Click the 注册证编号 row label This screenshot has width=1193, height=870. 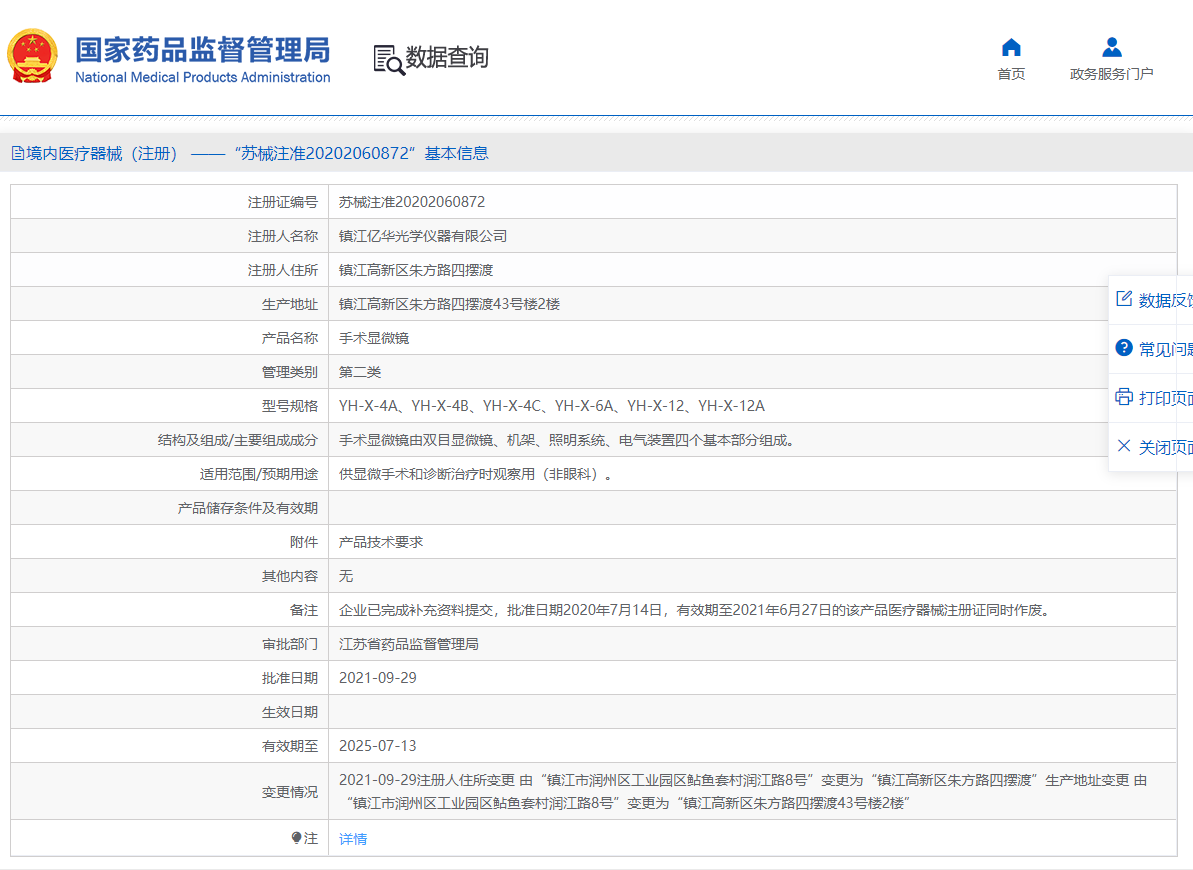(x=282, y=202)
